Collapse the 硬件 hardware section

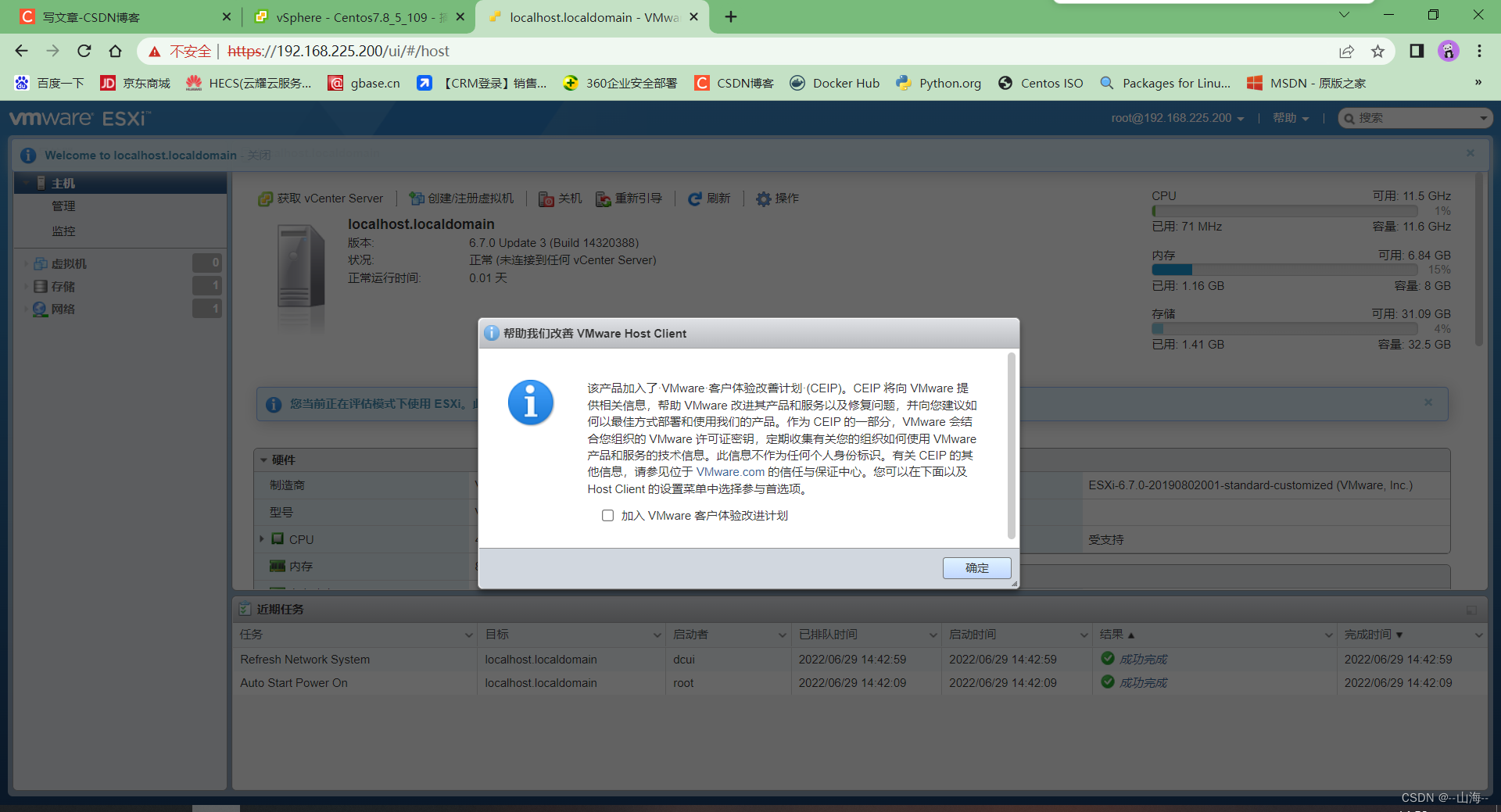tap(264, 460)
